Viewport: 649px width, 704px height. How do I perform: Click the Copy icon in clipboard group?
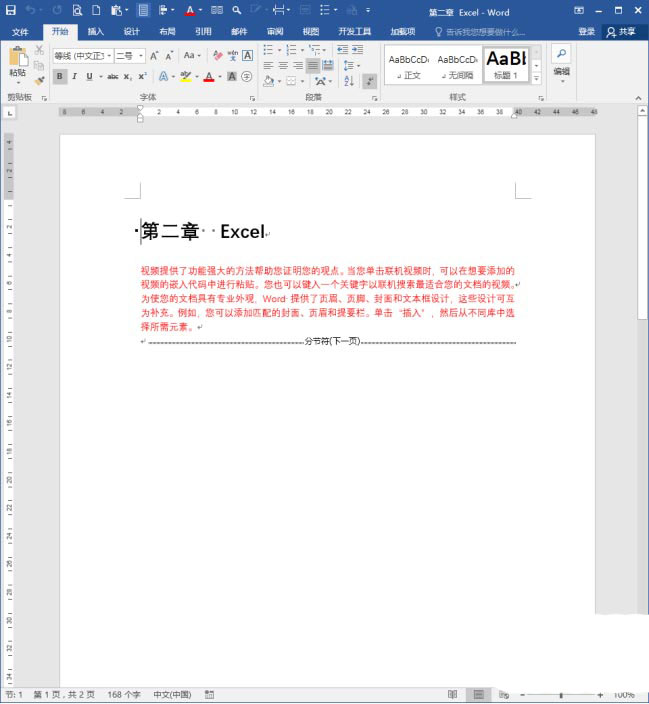point(39,66)
